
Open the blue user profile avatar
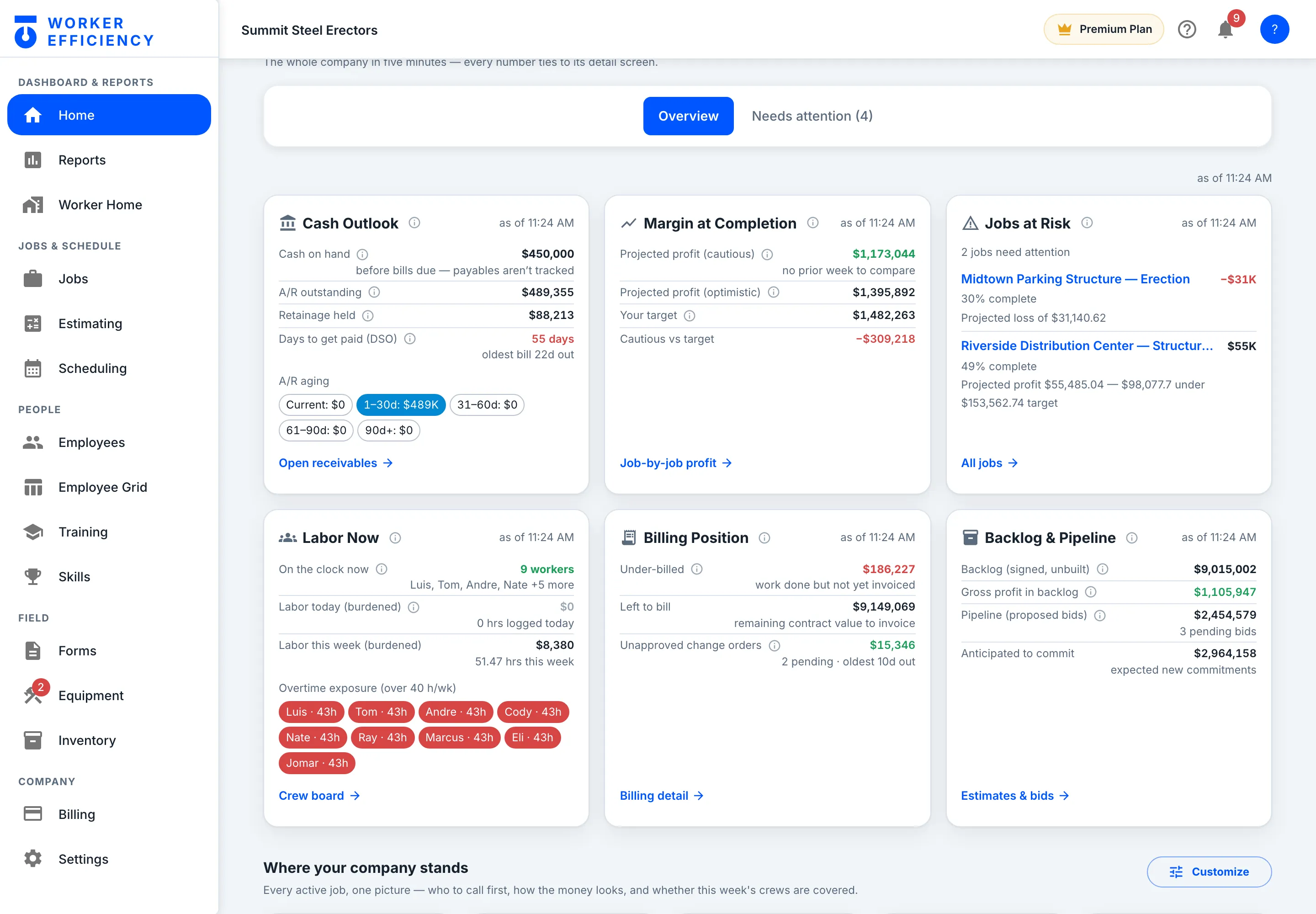pos(1274,29)
